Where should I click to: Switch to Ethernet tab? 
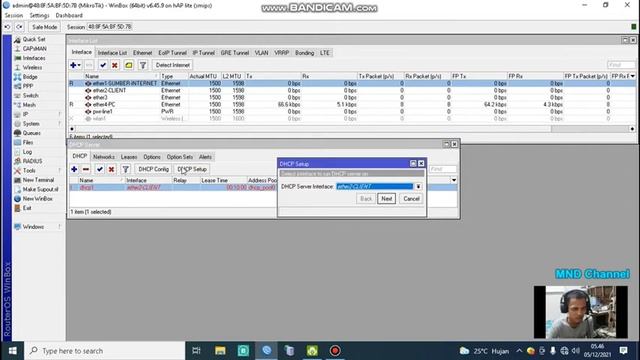click(x=142, y=53)
